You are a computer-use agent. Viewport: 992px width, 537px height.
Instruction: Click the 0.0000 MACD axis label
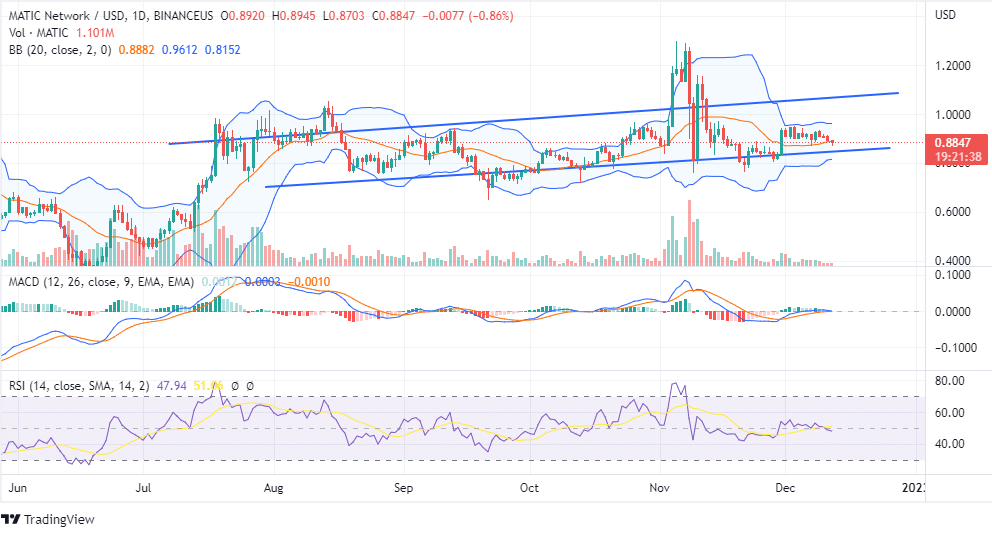point(952,312)
